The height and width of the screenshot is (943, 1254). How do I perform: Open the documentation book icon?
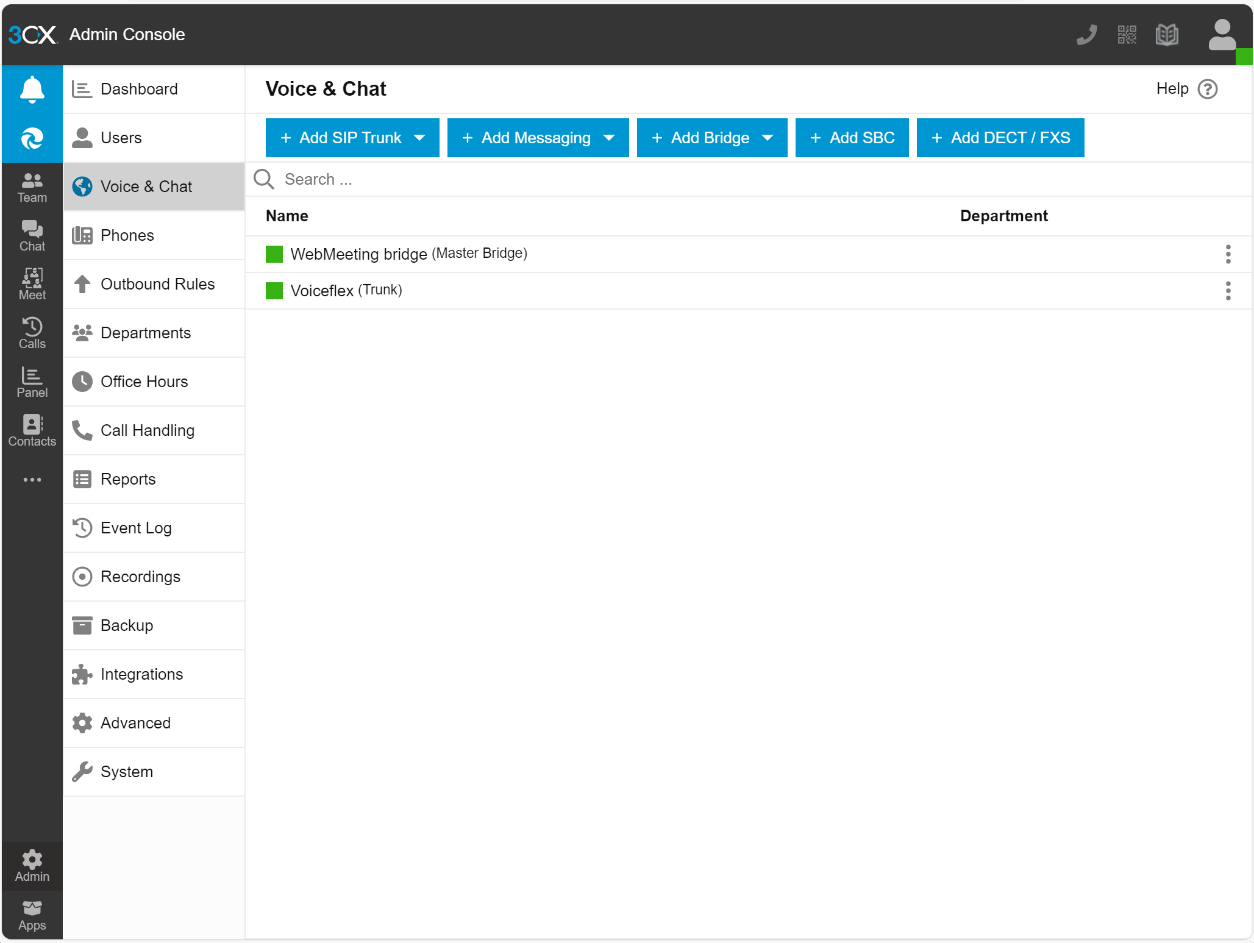click(x=1166, y=34)
